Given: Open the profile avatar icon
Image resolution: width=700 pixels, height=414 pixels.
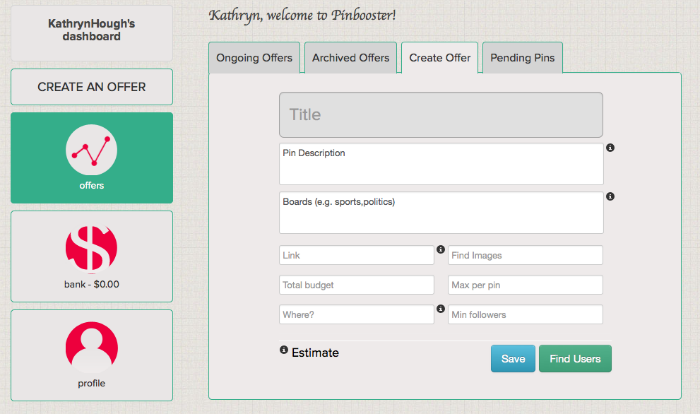Looking at the screenshot, I should [x=92, y=347].
